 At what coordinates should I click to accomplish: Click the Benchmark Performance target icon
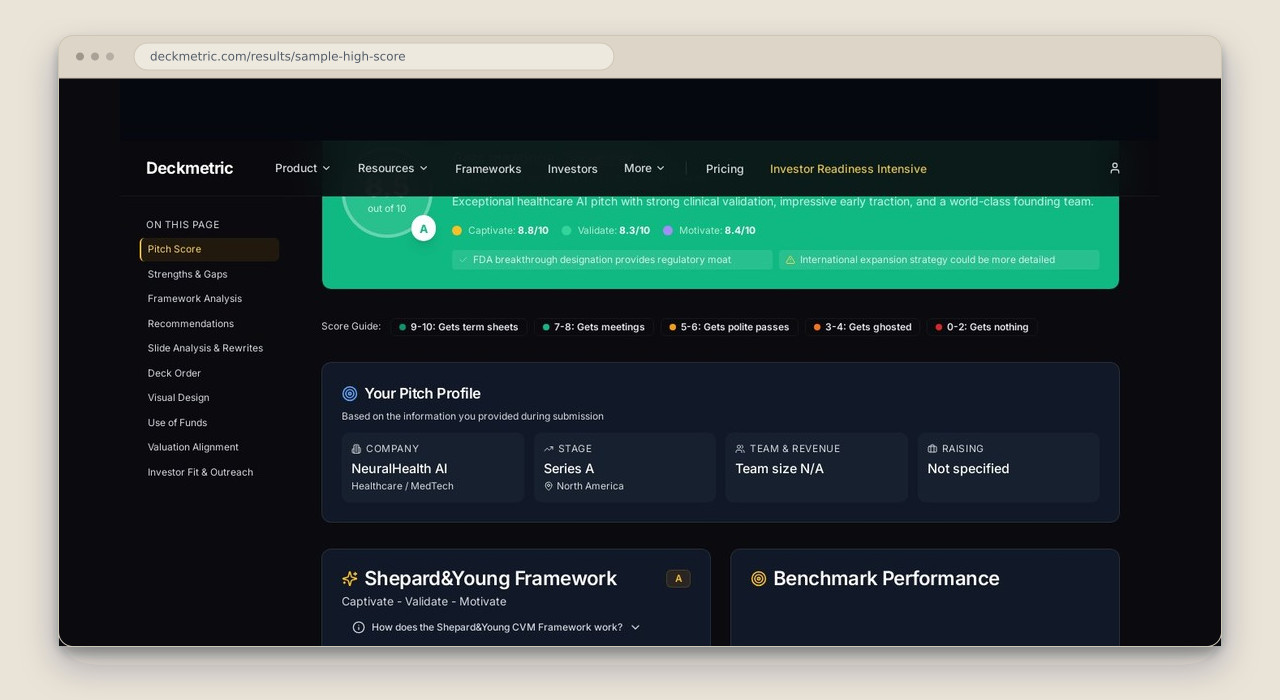[758, 578]
